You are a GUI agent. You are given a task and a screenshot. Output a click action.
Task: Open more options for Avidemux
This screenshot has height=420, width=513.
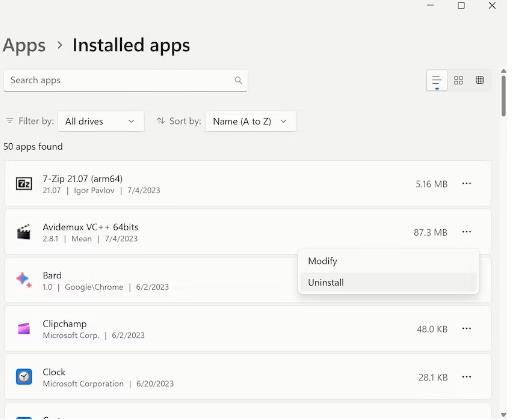pos(466,232)
